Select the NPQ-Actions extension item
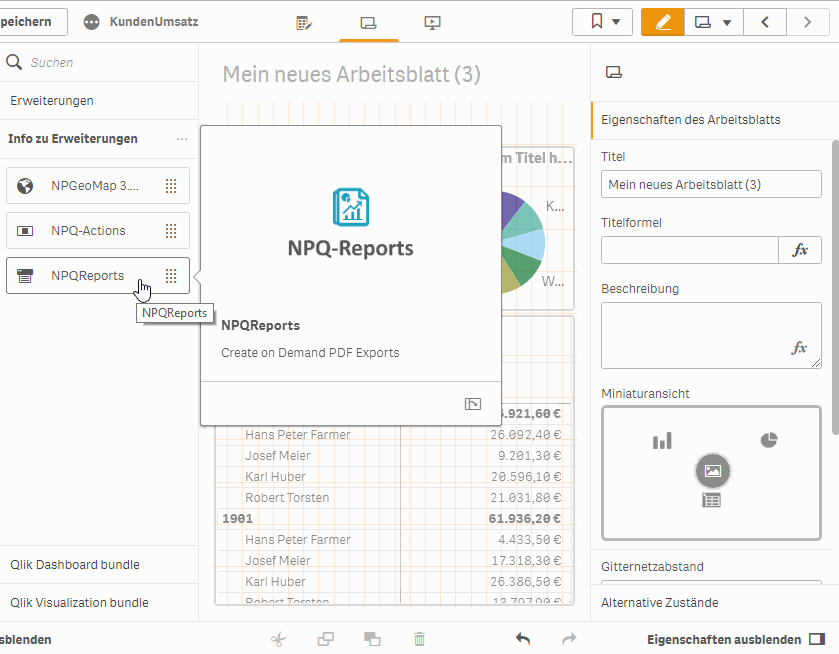 [98, 231]
